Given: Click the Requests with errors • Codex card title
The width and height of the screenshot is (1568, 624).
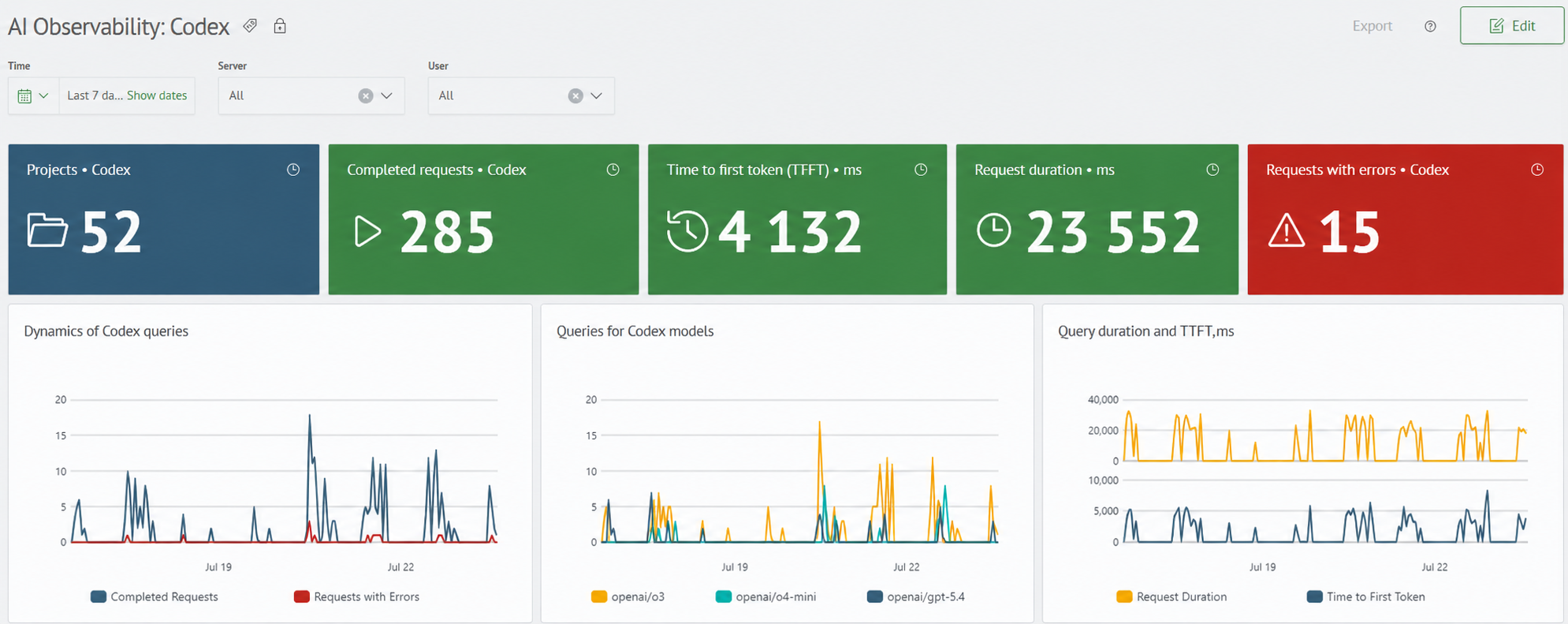Looking at the screenshot, I should click(1358, 170).
